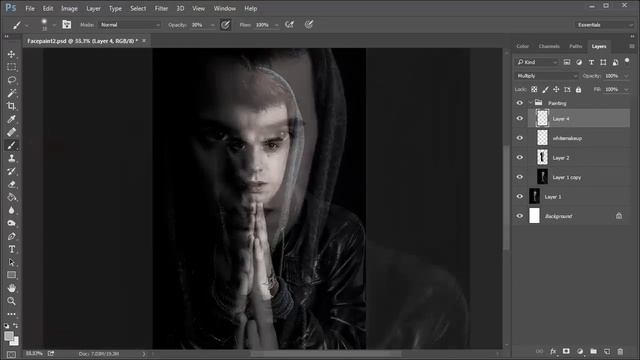Select the Rectangle shape tool
Screen dimensions: 640x360
(x=11, y=275)
